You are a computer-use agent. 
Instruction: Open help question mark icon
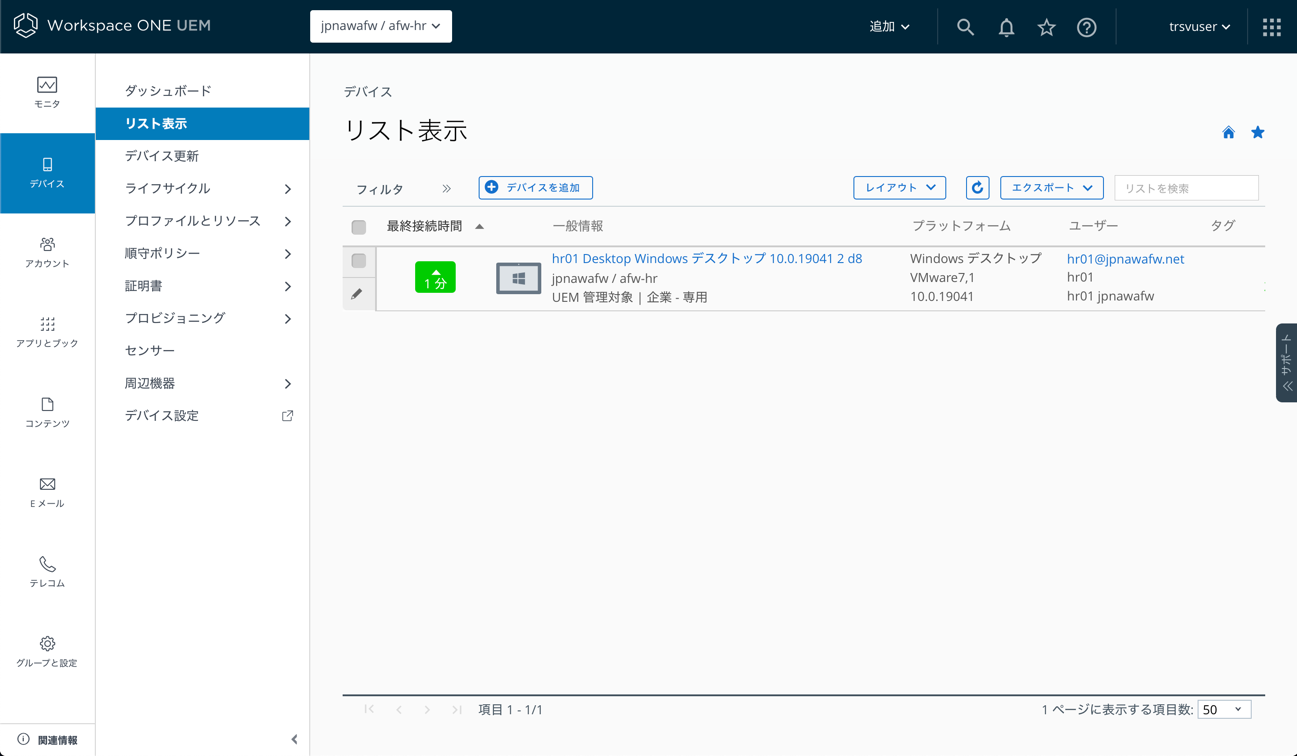(1087, 27)
